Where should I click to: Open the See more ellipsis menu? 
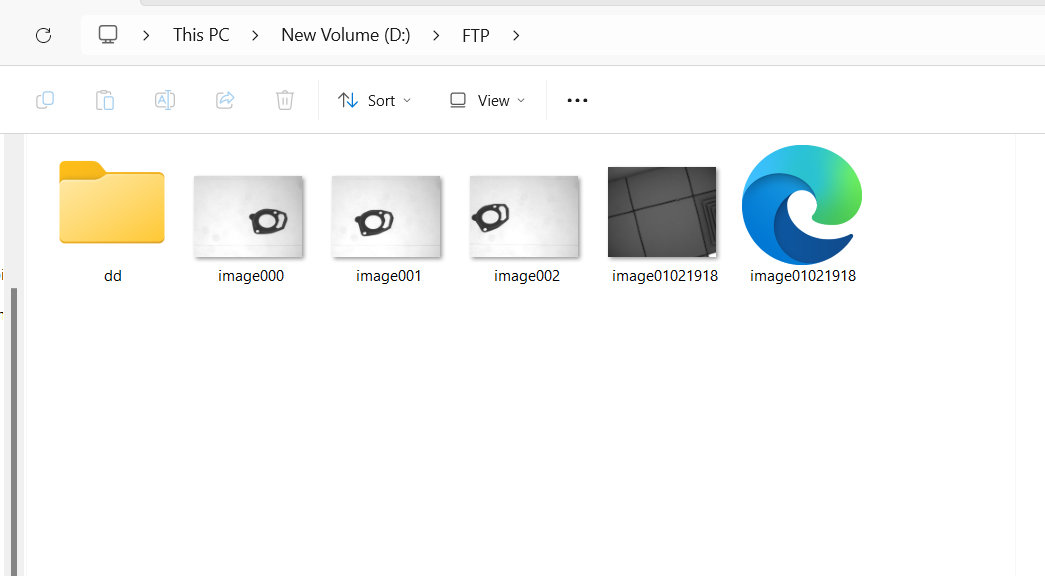[x=577, y=101]
